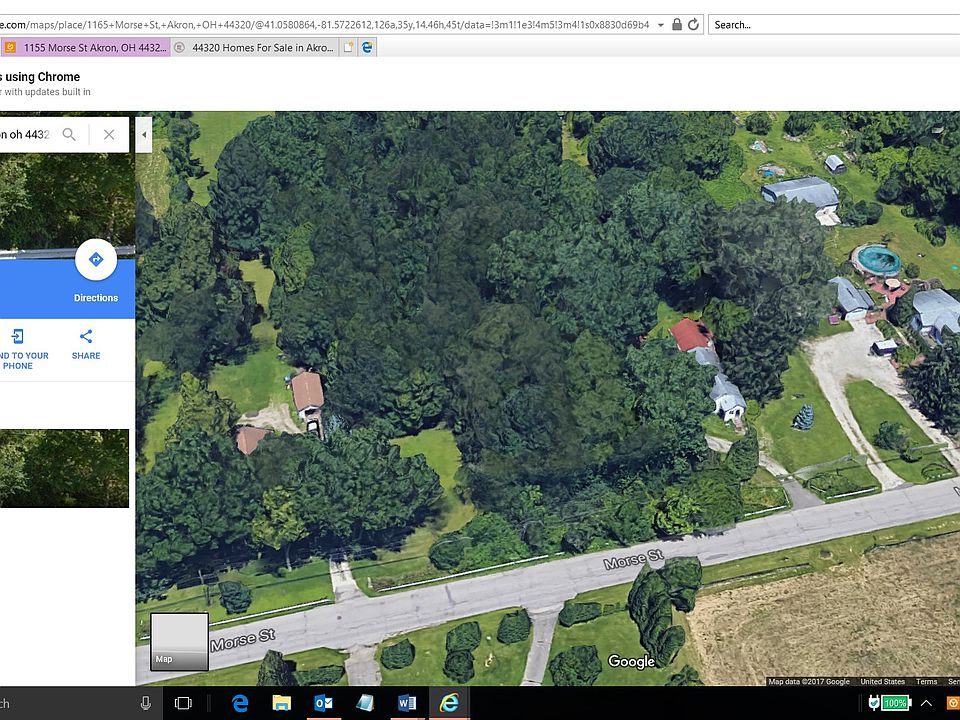Click Internet Explorer in the taskbar
Screen dimensions: 960x720
(449, 703)
